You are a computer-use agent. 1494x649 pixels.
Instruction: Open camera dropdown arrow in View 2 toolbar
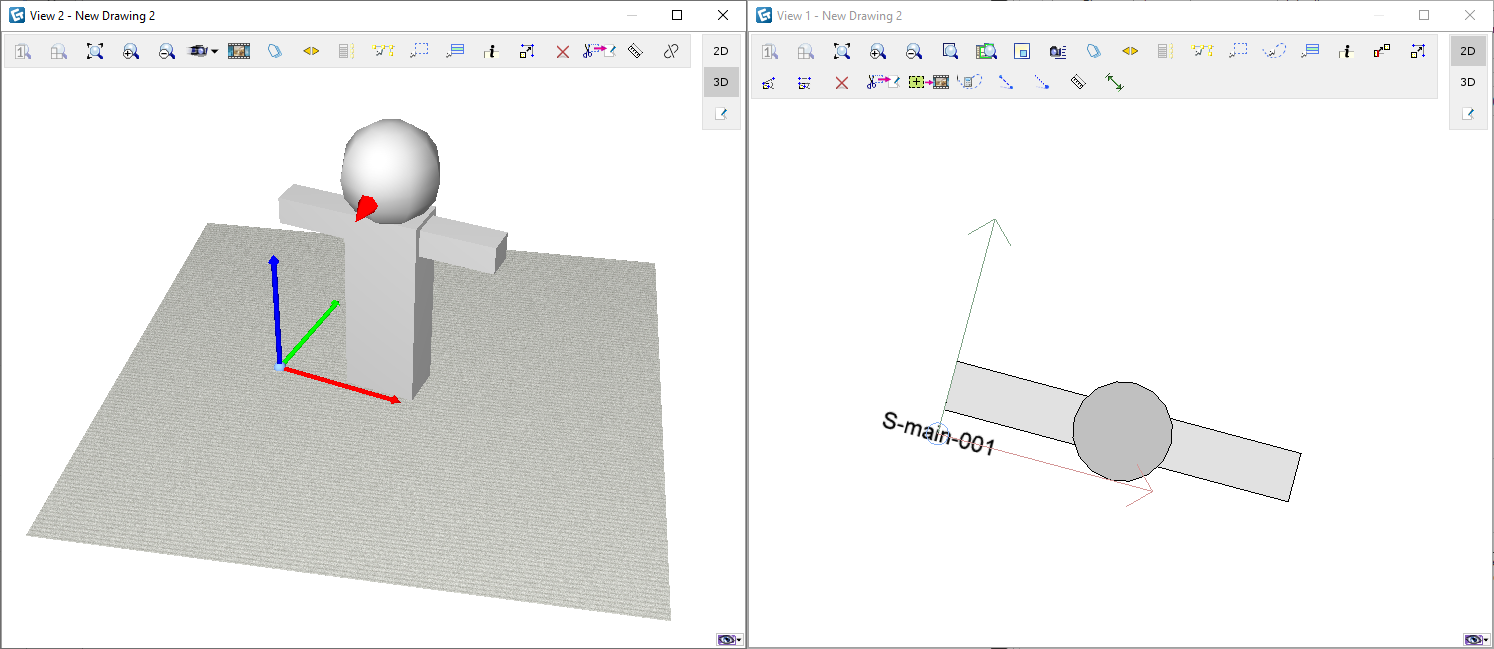pos(215,51)
